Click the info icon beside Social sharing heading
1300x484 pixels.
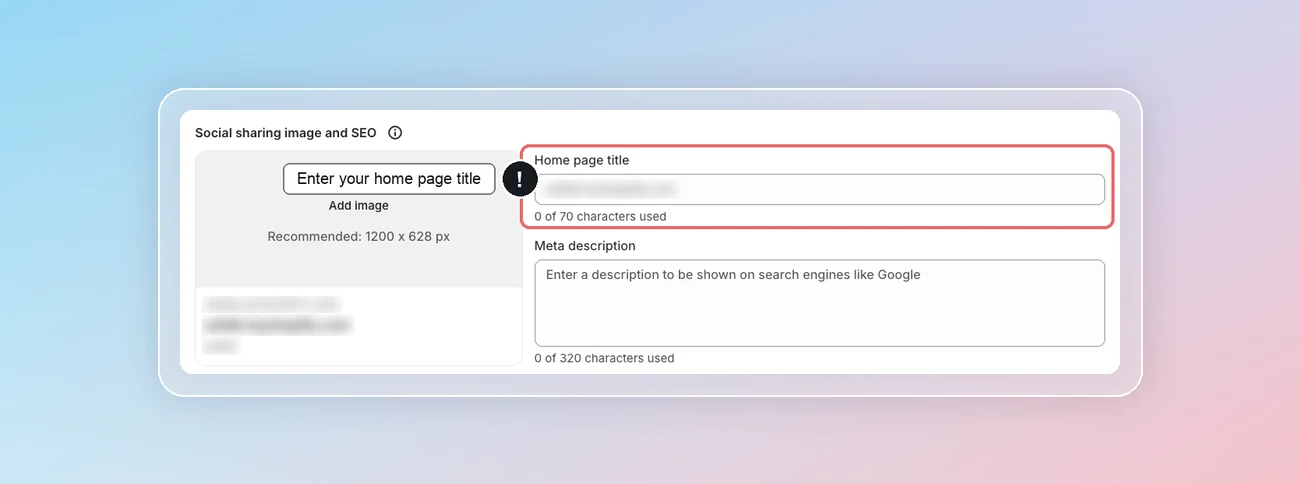(395, 133)
